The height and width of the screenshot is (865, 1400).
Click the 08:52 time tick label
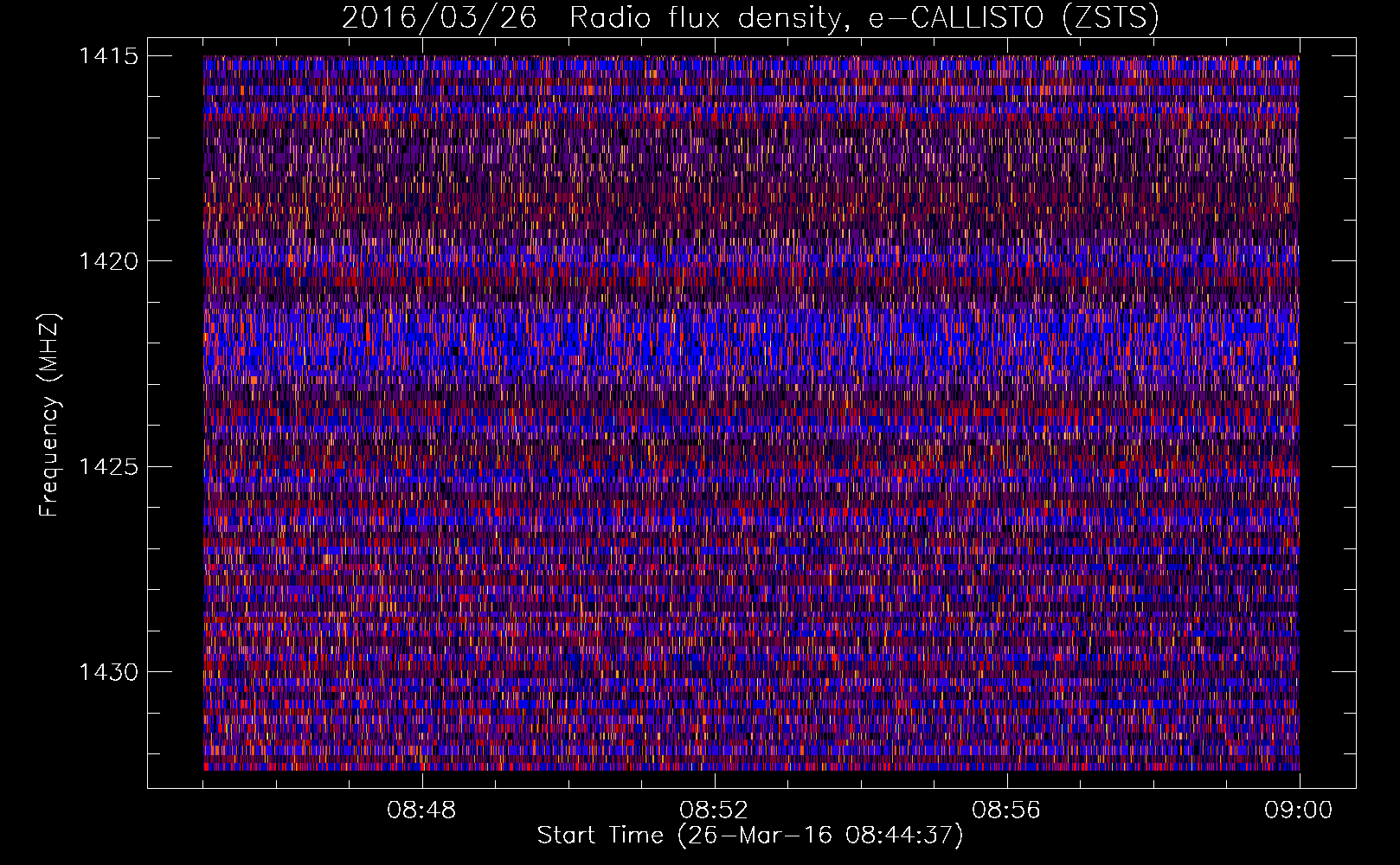pyautogui.click(x=714, y=811)
